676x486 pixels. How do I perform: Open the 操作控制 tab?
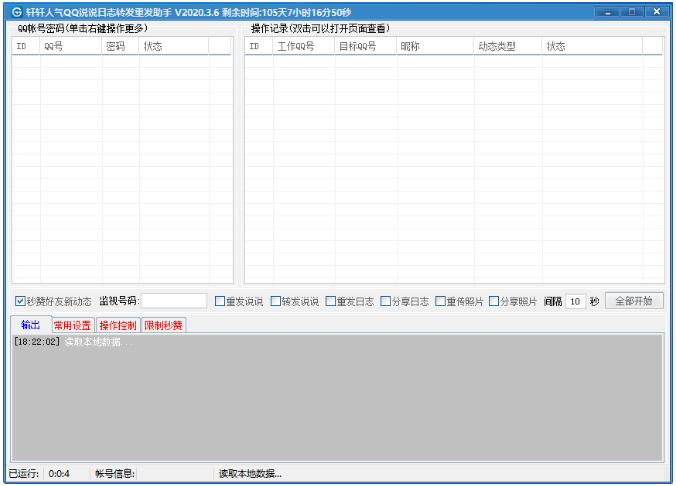[x=118, y=326]
